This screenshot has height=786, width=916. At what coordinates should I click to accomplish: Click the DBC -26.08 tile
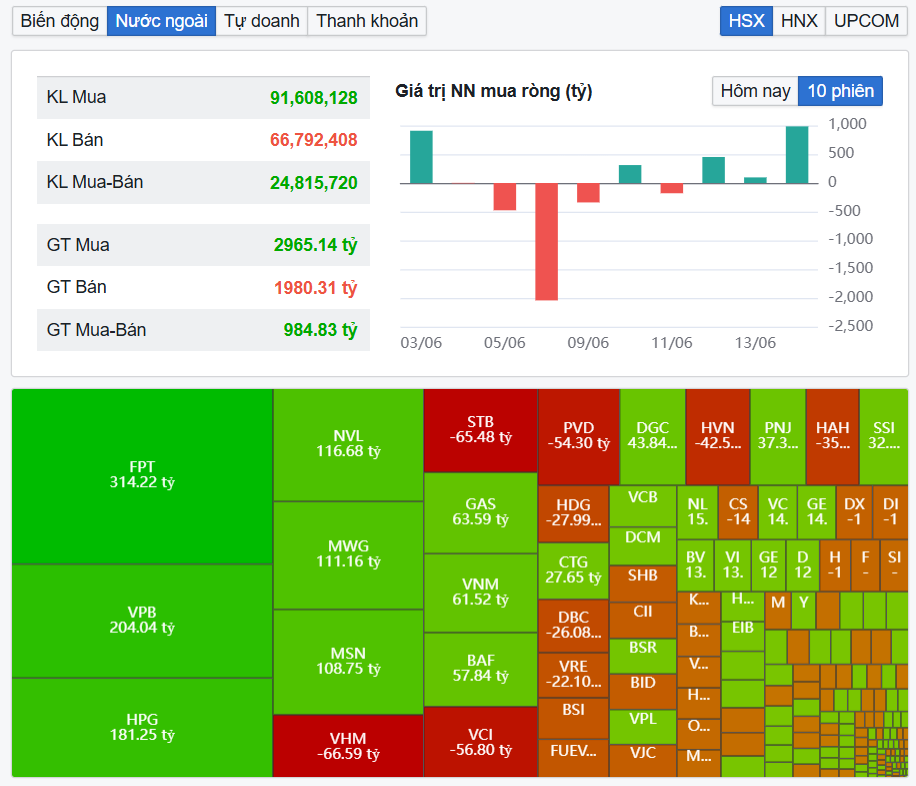coord(573,626)
